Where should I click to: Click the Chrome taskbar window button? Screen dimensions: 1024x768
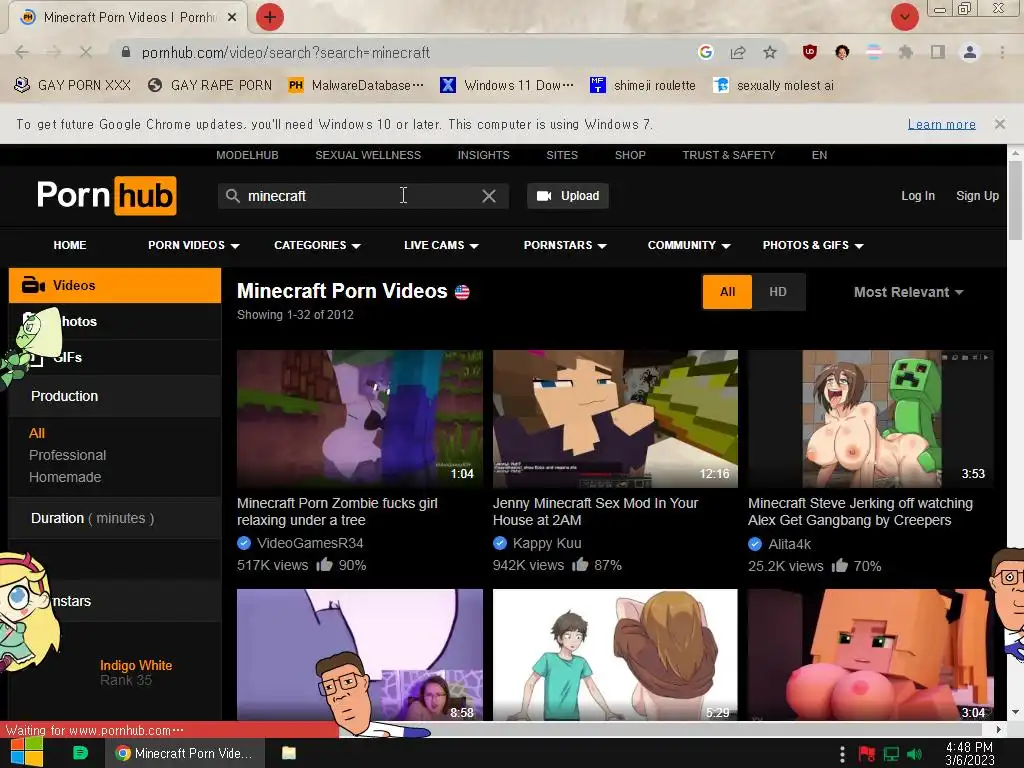click(x=184, y=753)
